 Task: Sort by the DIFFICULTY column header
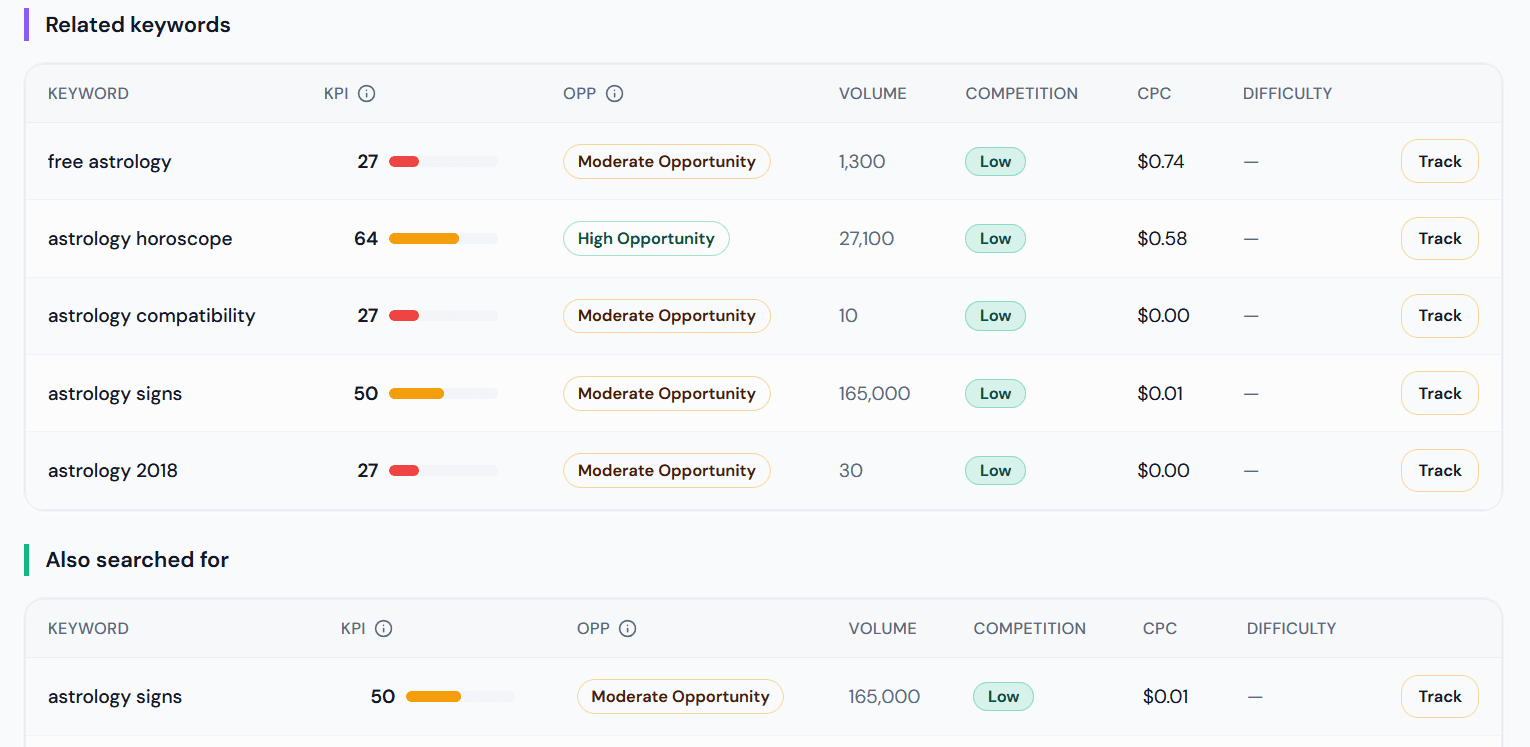click(x=1287, y=93)
